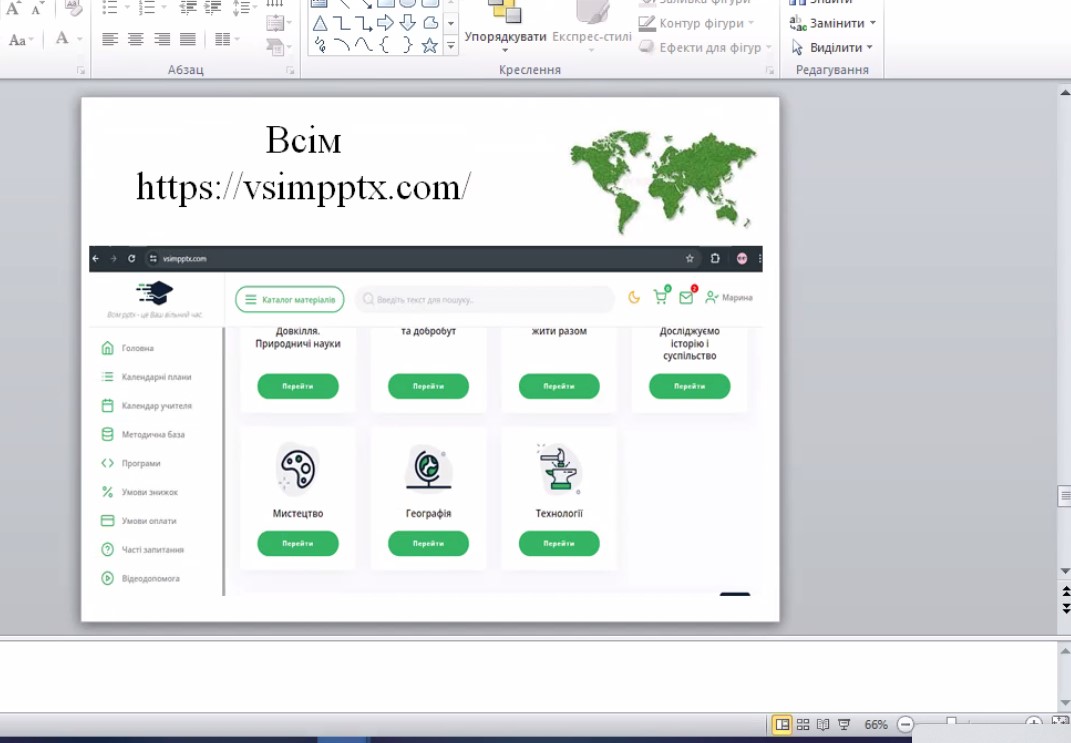The image size is (1071, 743).
Task: Expand the Виділити dropdown menu
Action: click(x=869, y=48)
